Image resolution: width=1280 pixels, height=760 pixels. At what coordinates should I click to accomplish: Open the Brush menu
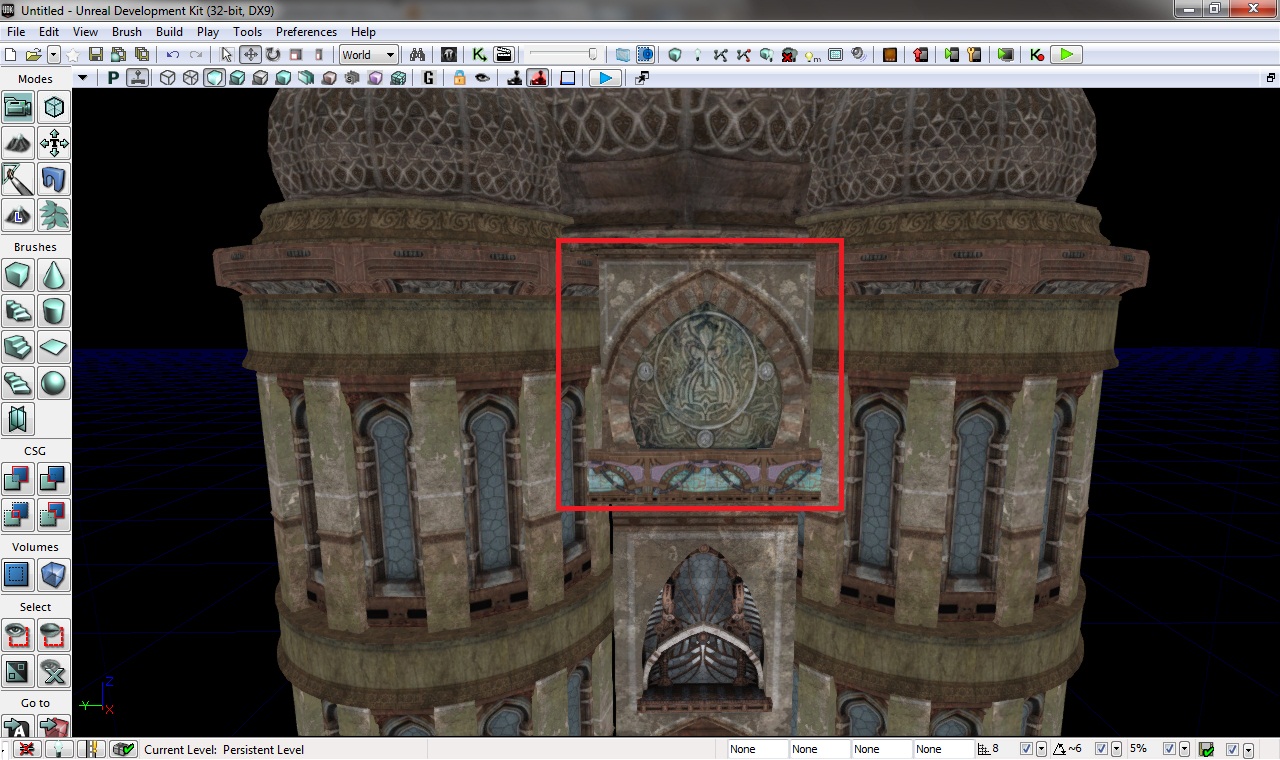pos(127,32)
